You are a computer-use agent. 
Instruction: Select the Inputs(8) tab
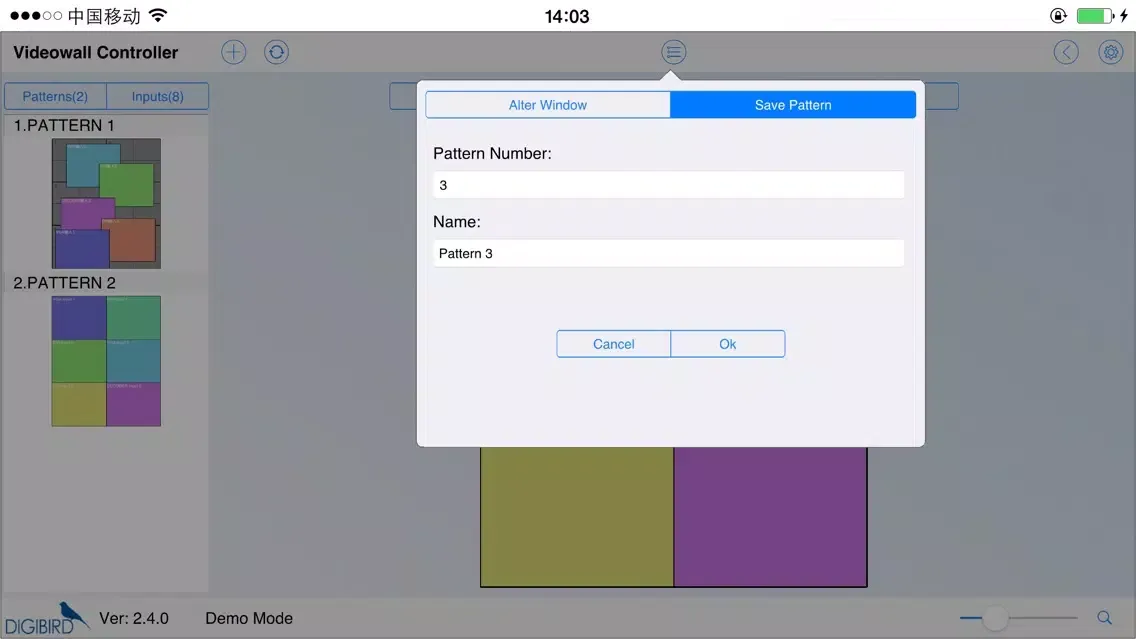[157, 95]
